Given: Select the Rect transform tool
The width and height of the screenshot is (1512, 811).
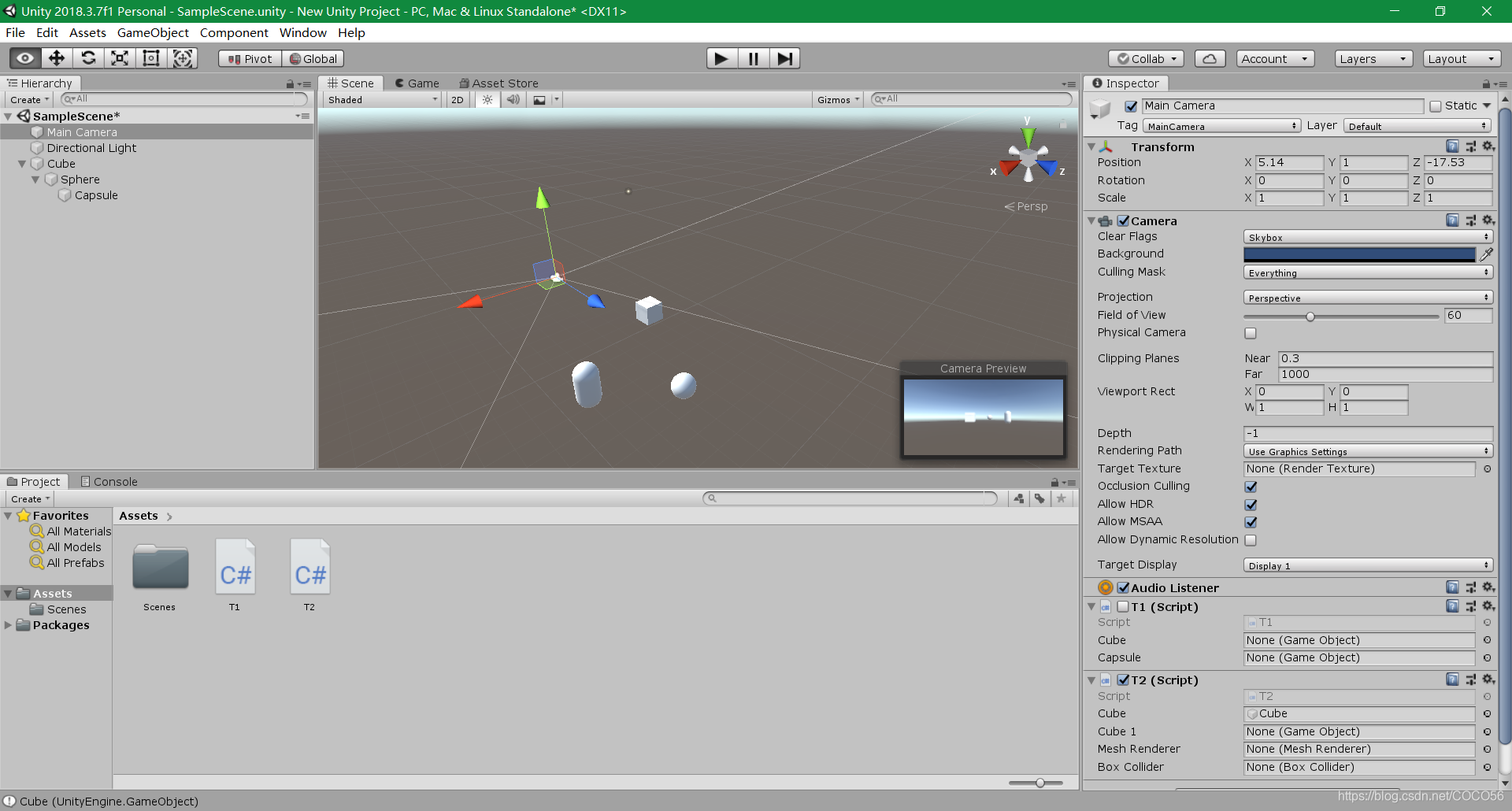Looking at the screenshot, I should pyautogui.click(x=151, y=58).
